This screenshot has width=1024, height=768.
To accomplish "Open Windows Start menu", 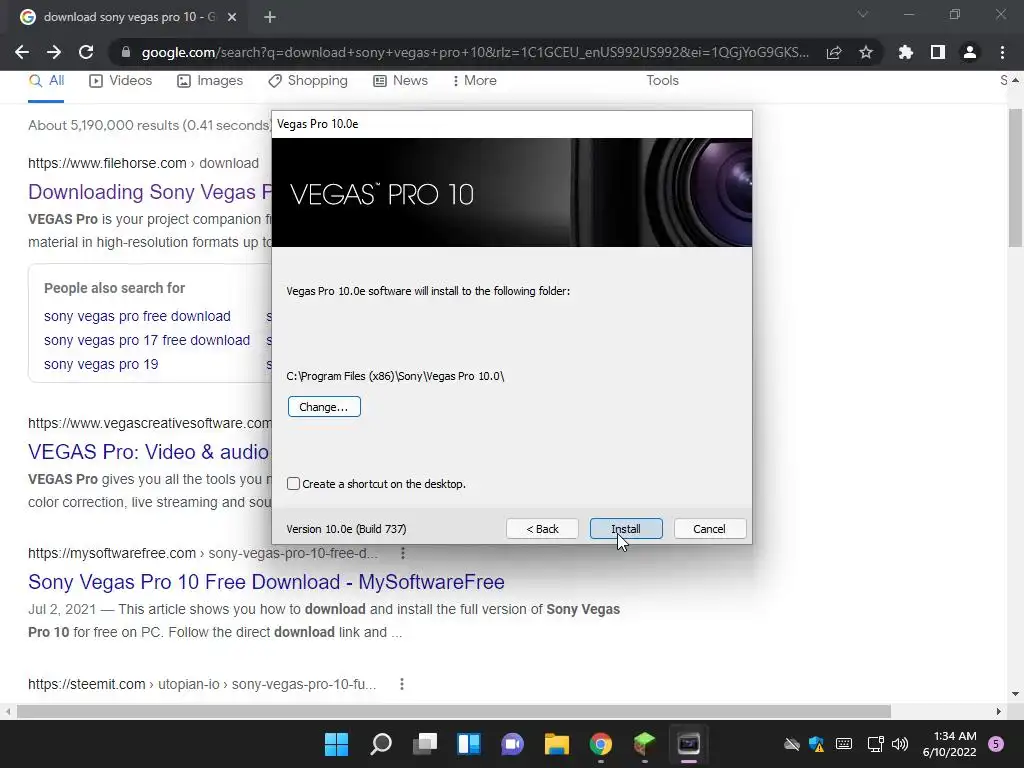I will click(x=336, y=744).
